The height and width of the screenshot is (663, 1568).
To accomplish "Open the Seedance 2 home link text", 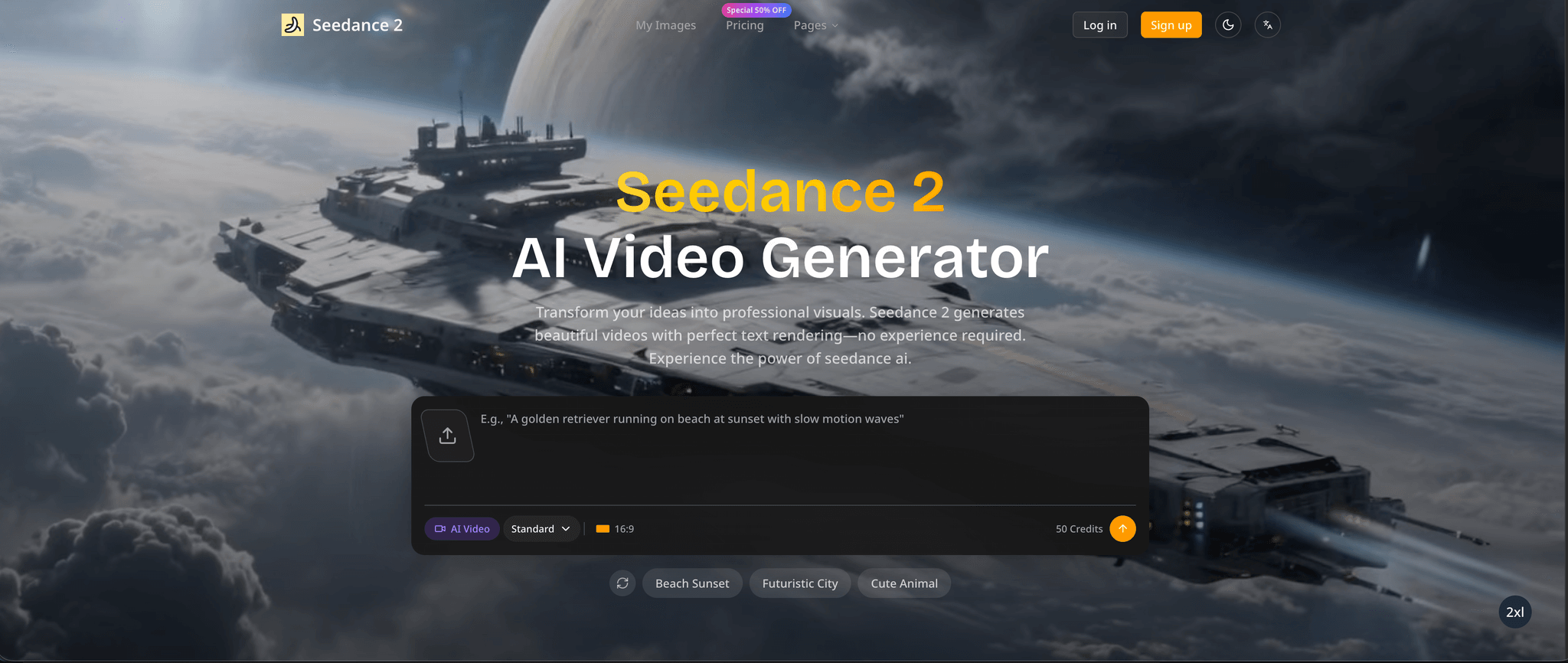I will click(x=358, y=25).
